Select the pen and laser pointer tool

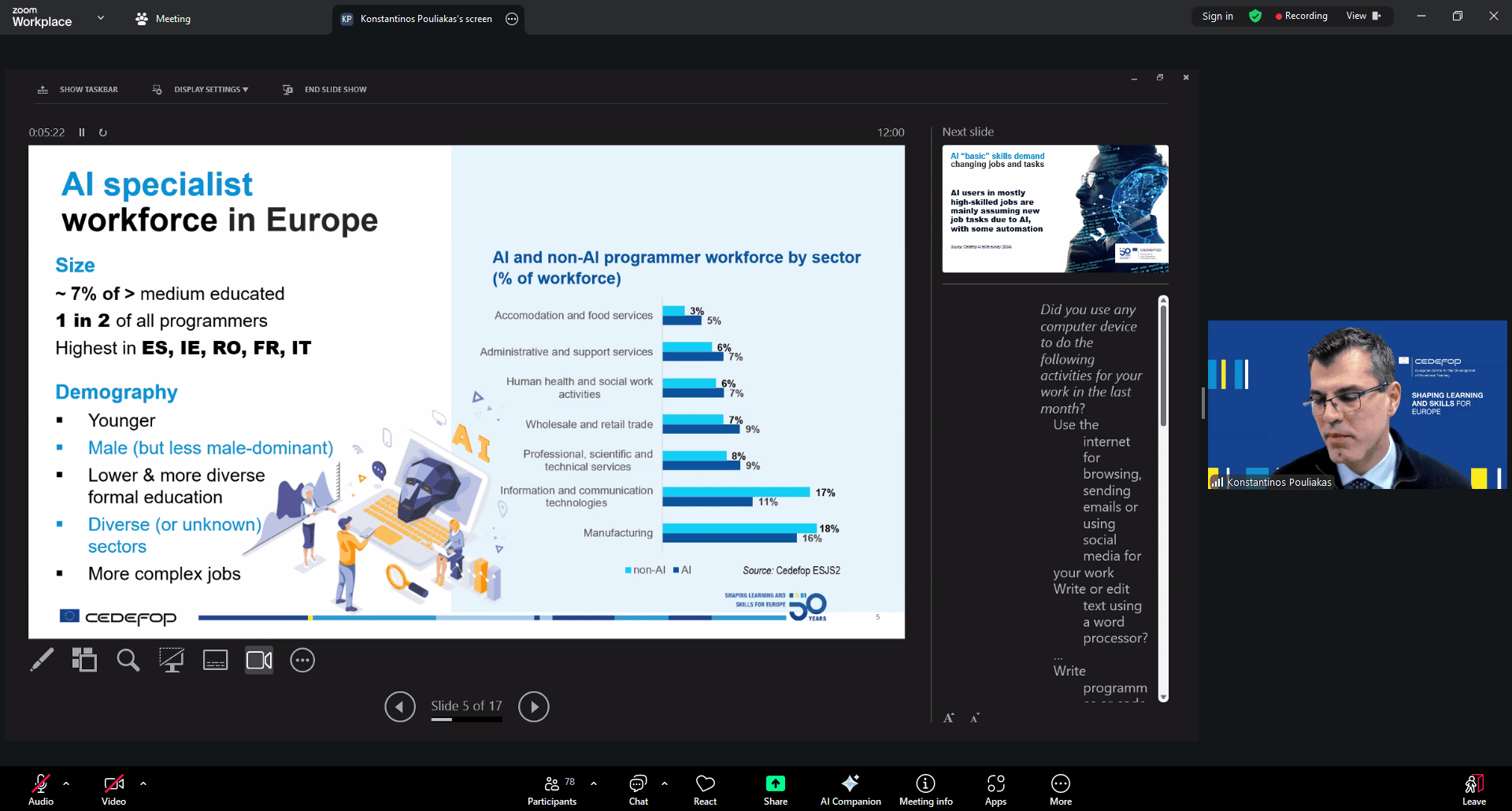(42, 660)
